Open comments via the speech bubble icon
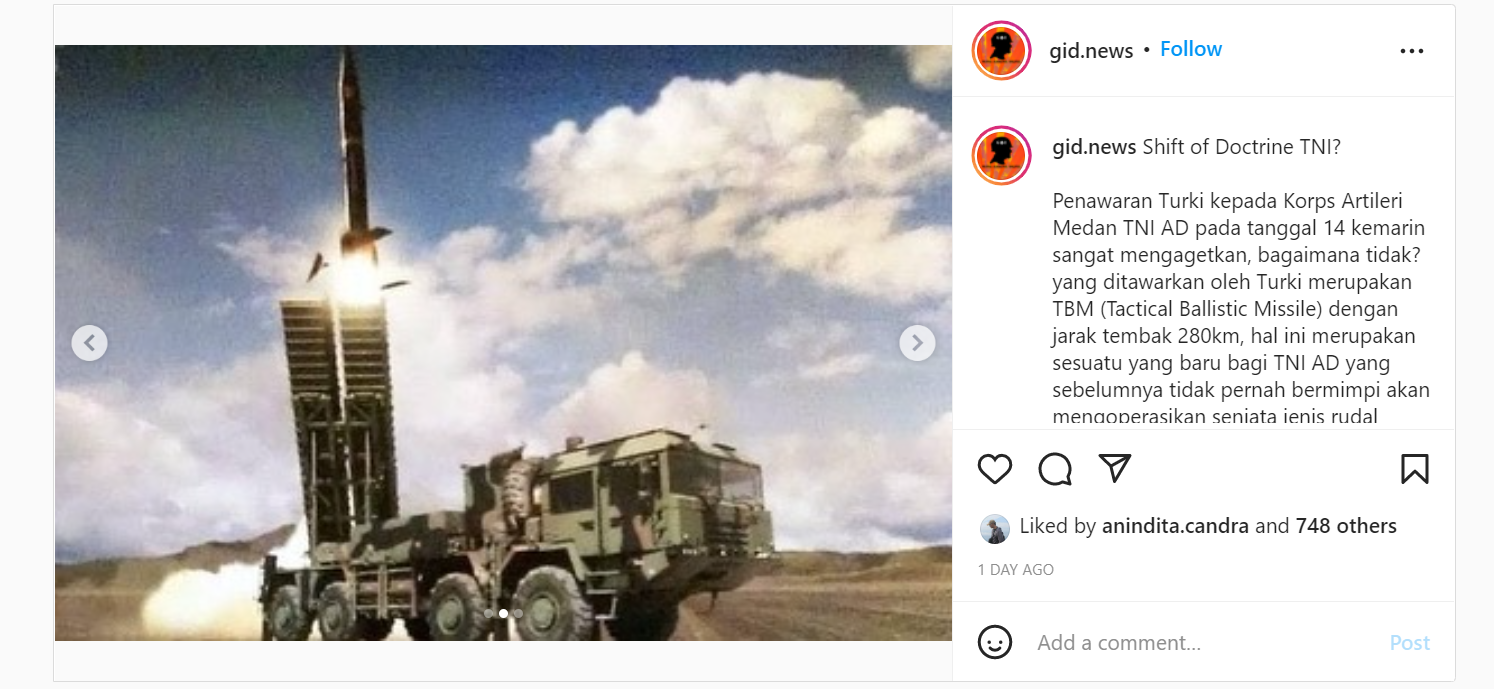 [1055, 469]
